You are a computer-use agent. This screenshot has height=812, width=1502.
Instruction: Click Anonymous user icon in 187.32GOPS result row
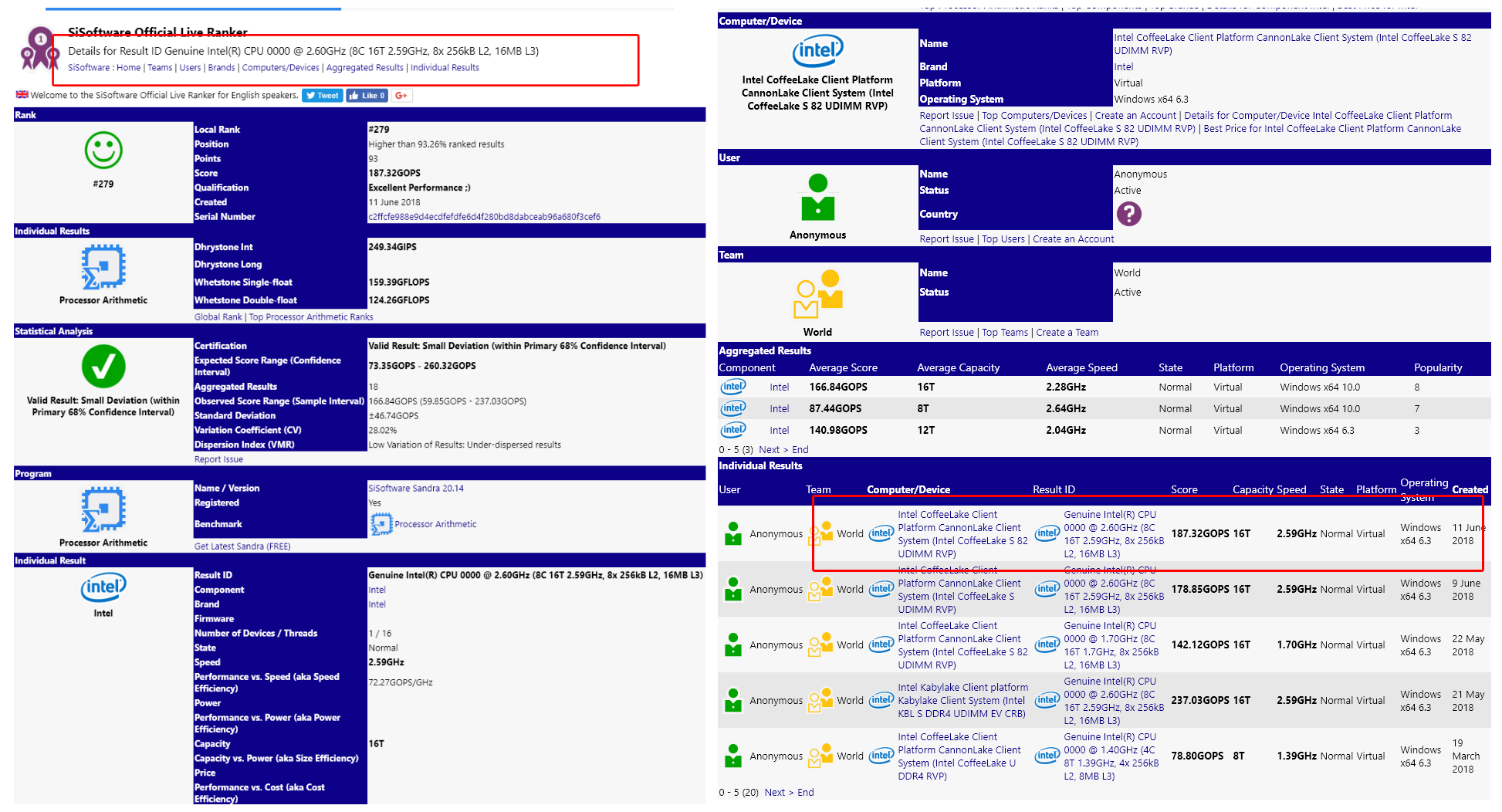pos(733,533)
